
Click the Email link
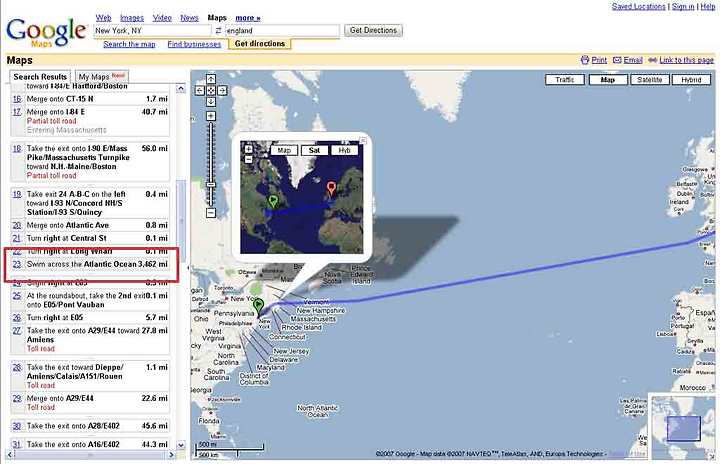tap(633, 60)
